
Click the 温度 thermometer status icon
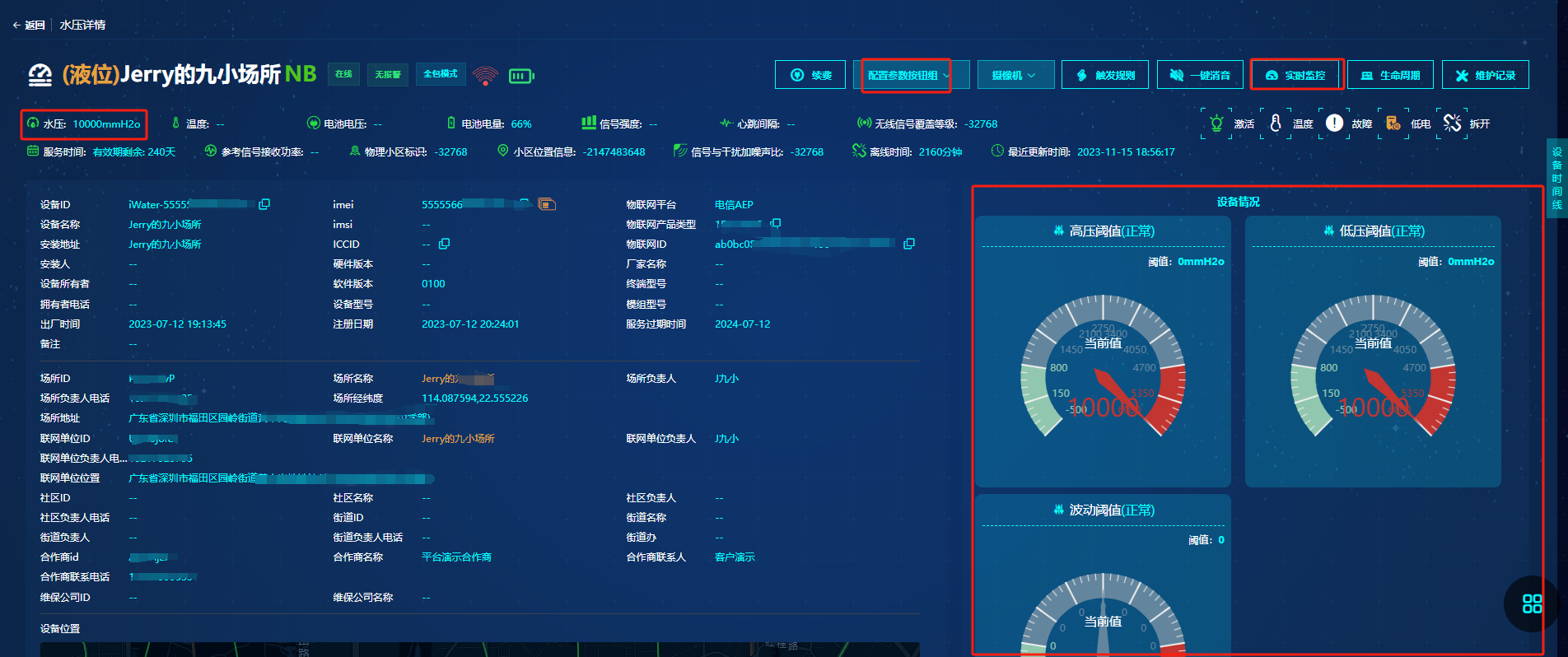pos(1276,123)
